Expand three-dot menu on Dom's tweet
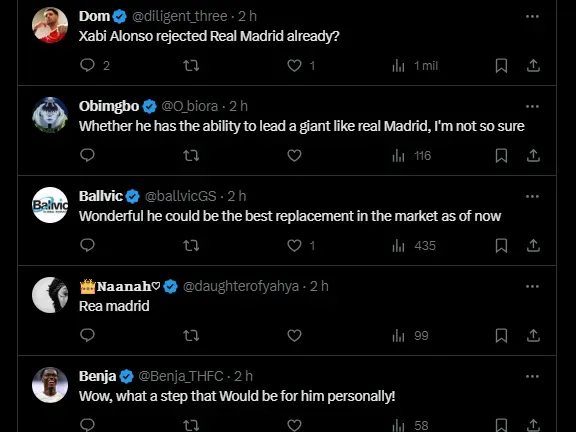 [x=532, y=16]
